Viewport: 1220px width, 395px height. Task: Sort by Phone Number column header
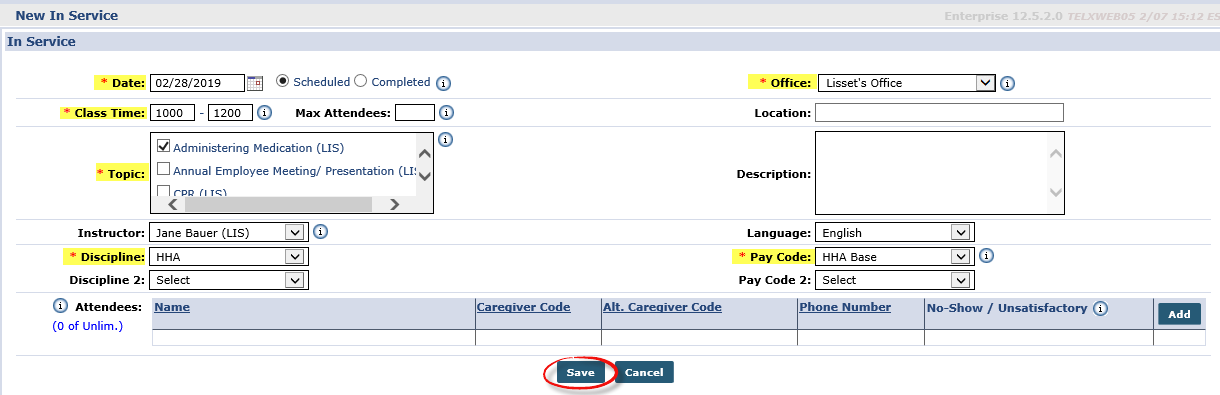[845, 307]
